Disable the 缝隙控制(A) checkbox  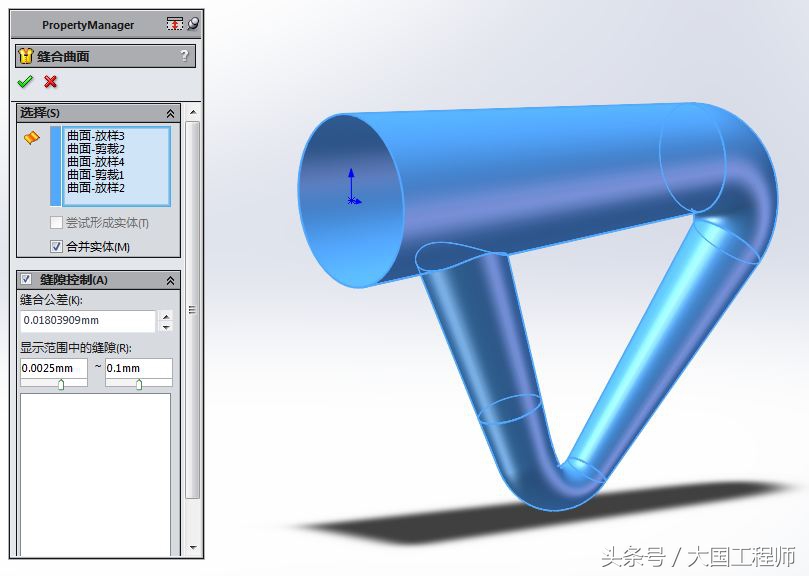tap(26, 280)
